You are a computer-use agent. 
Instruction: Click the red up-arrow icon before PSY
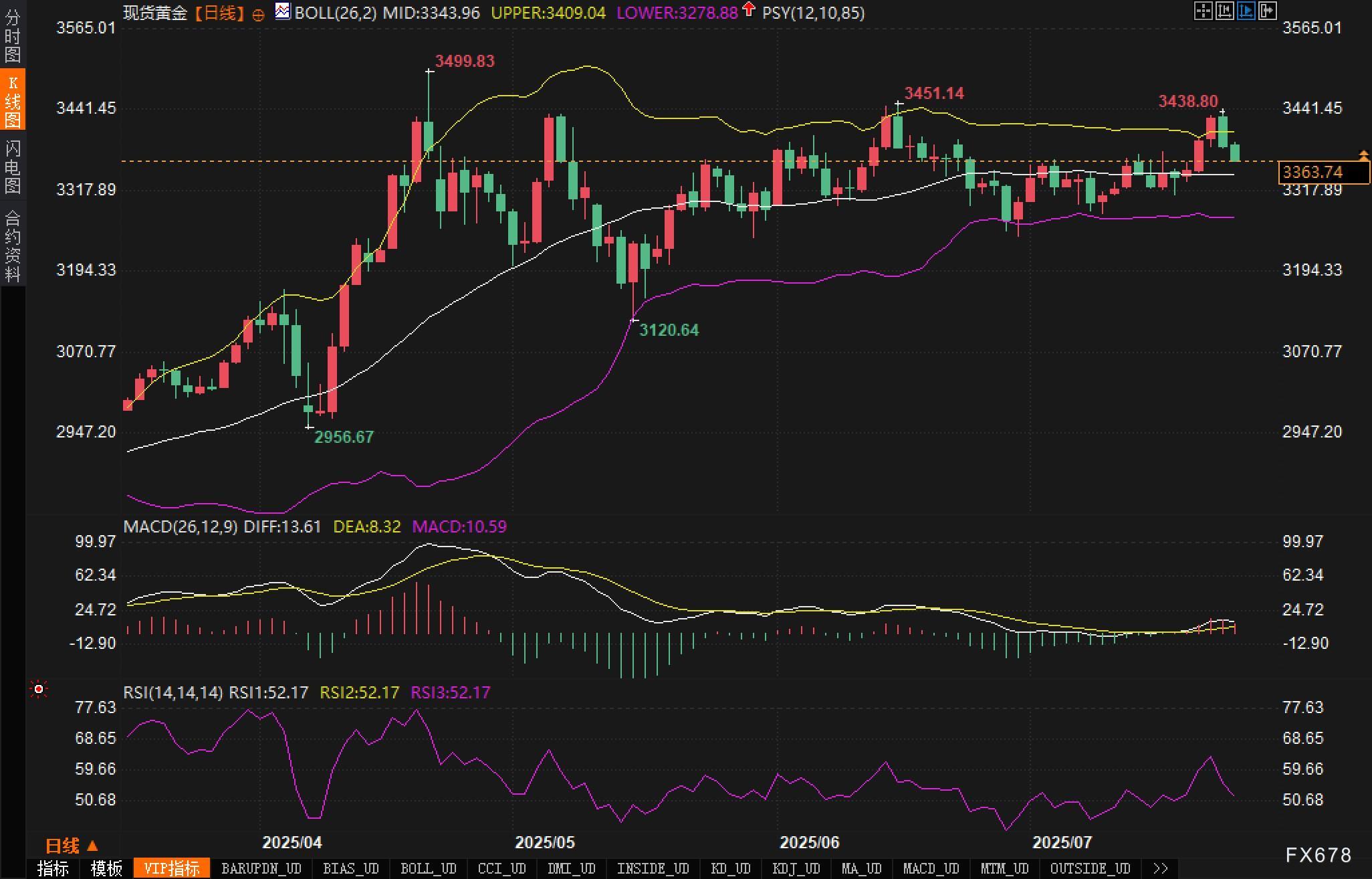pos(750,9)
